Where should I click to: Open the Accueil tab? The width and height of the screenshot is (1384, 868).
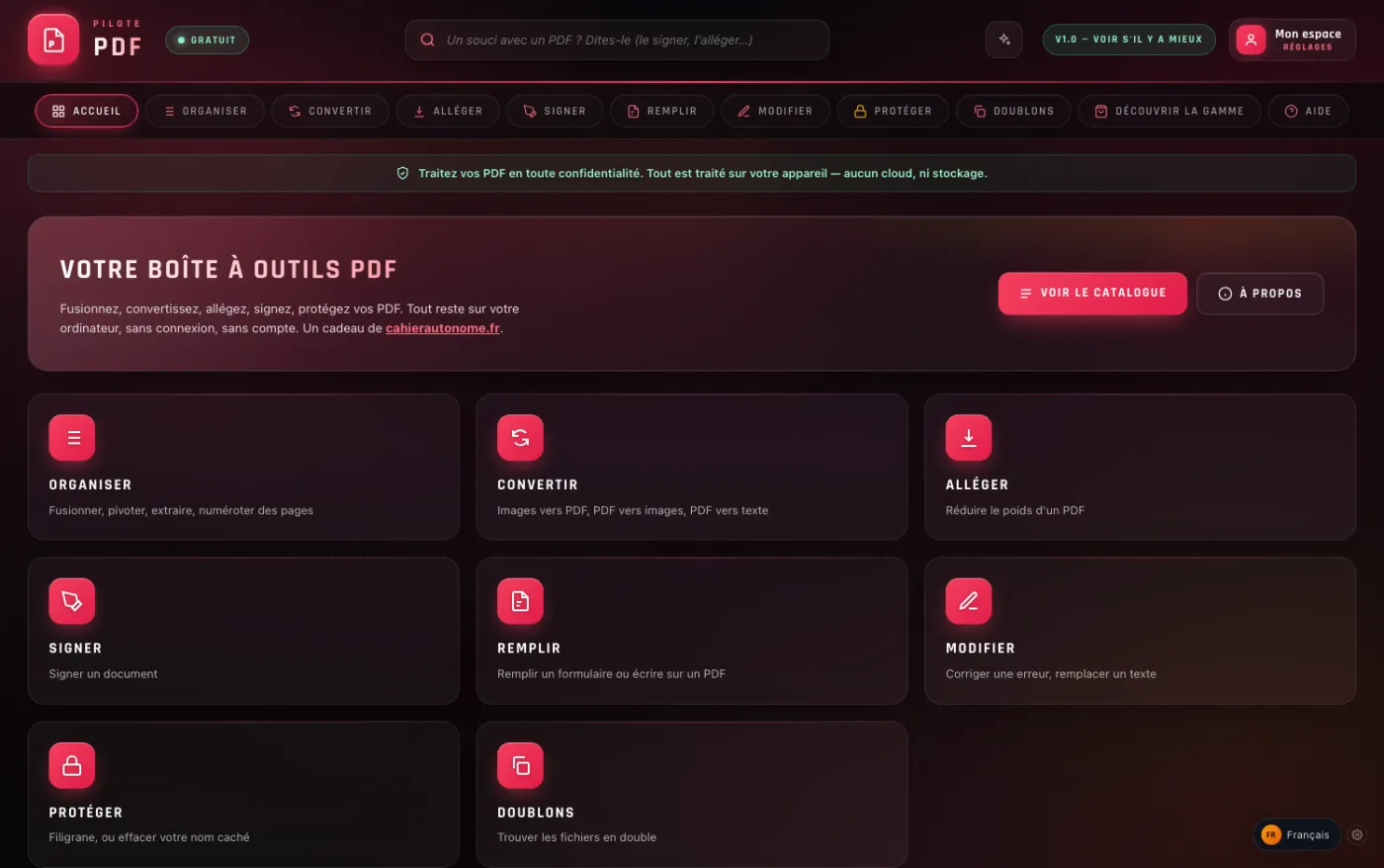point(86,111)
